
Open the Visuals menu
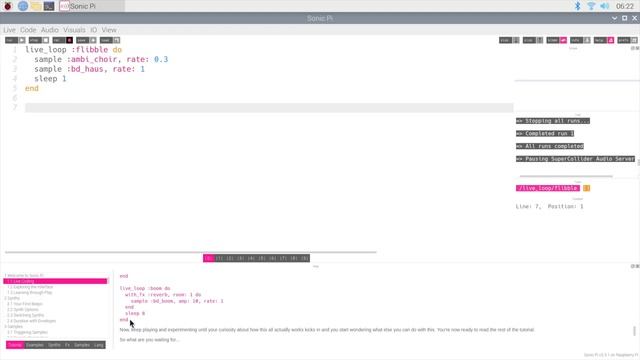(74, 30)
